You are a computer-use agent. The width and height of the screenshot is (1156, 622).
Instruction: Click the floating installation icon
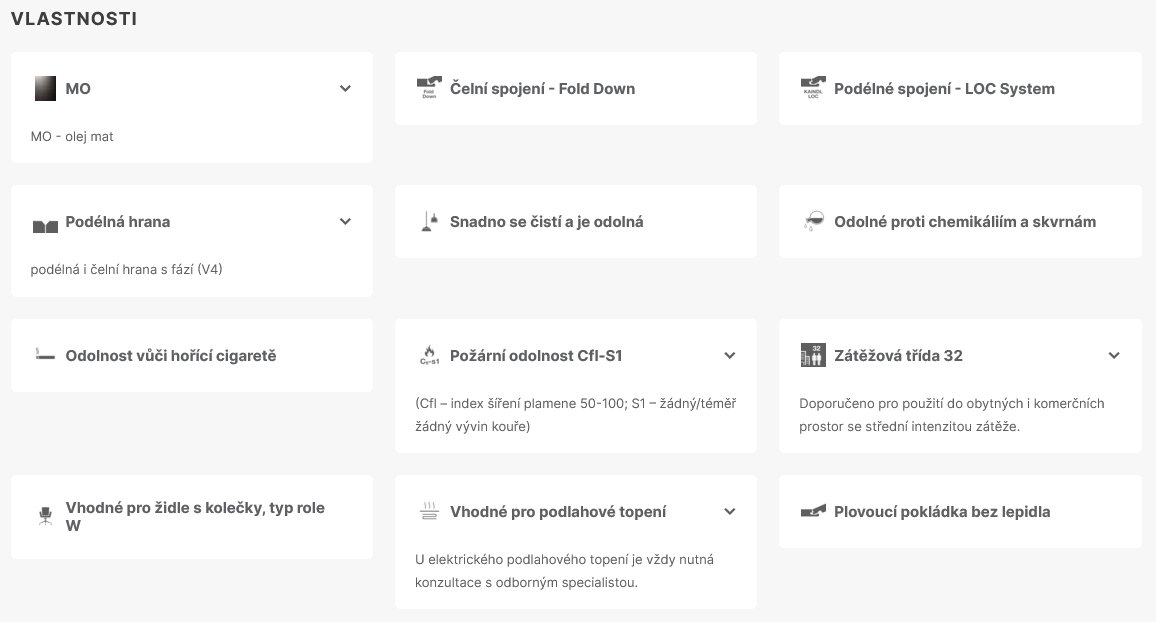coord(812,512)
